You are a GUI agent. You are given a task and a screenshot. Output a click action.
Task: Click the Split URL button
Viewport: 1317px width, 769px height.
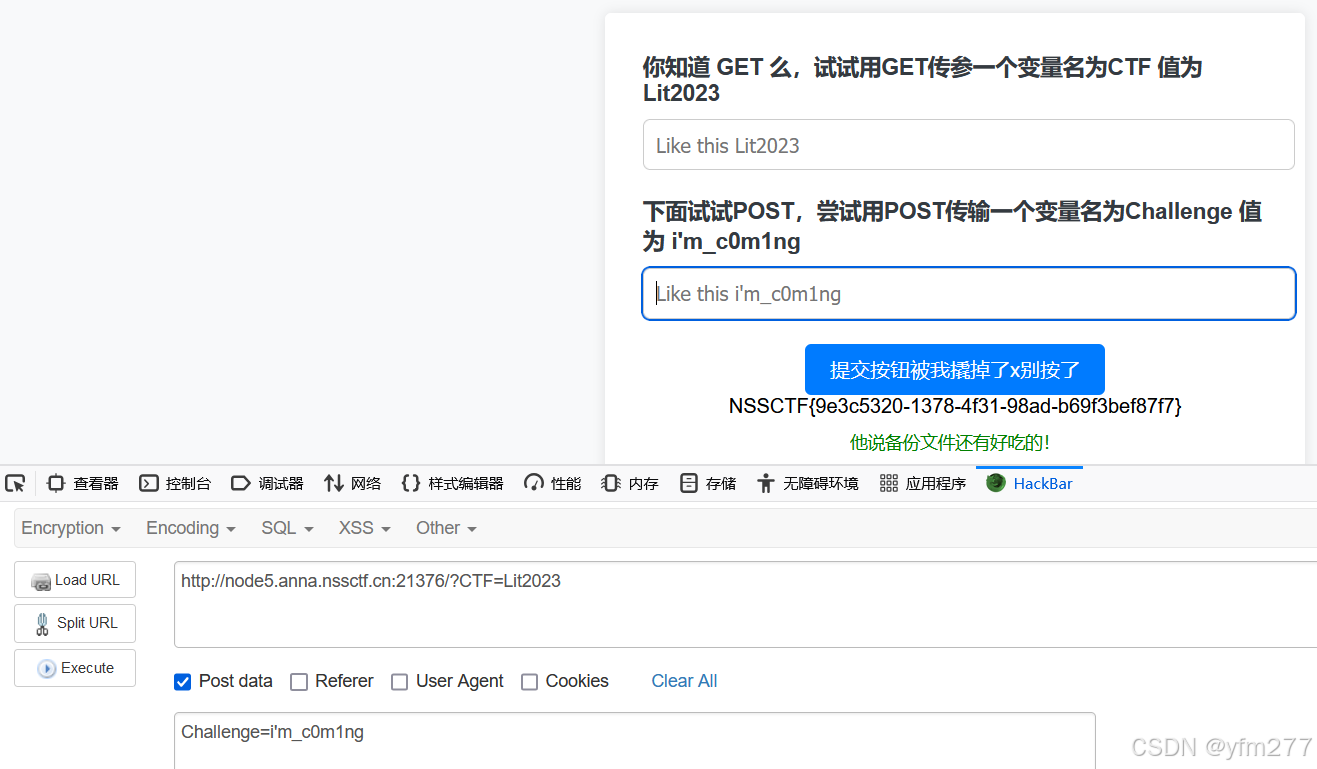click(75, 623)
